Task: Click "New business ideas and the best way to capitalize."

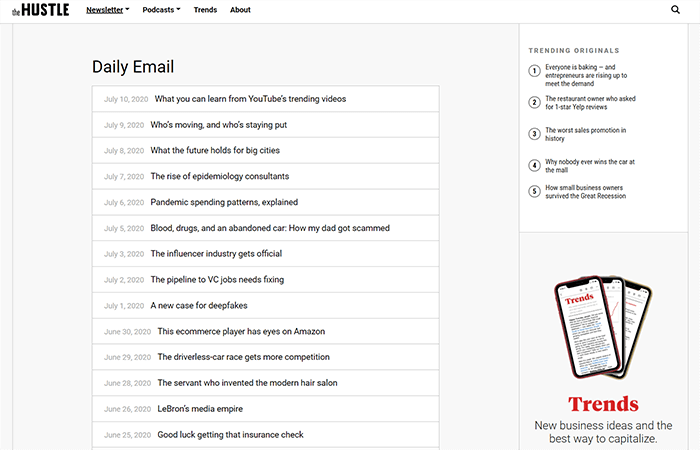Action: coord(603,432)
